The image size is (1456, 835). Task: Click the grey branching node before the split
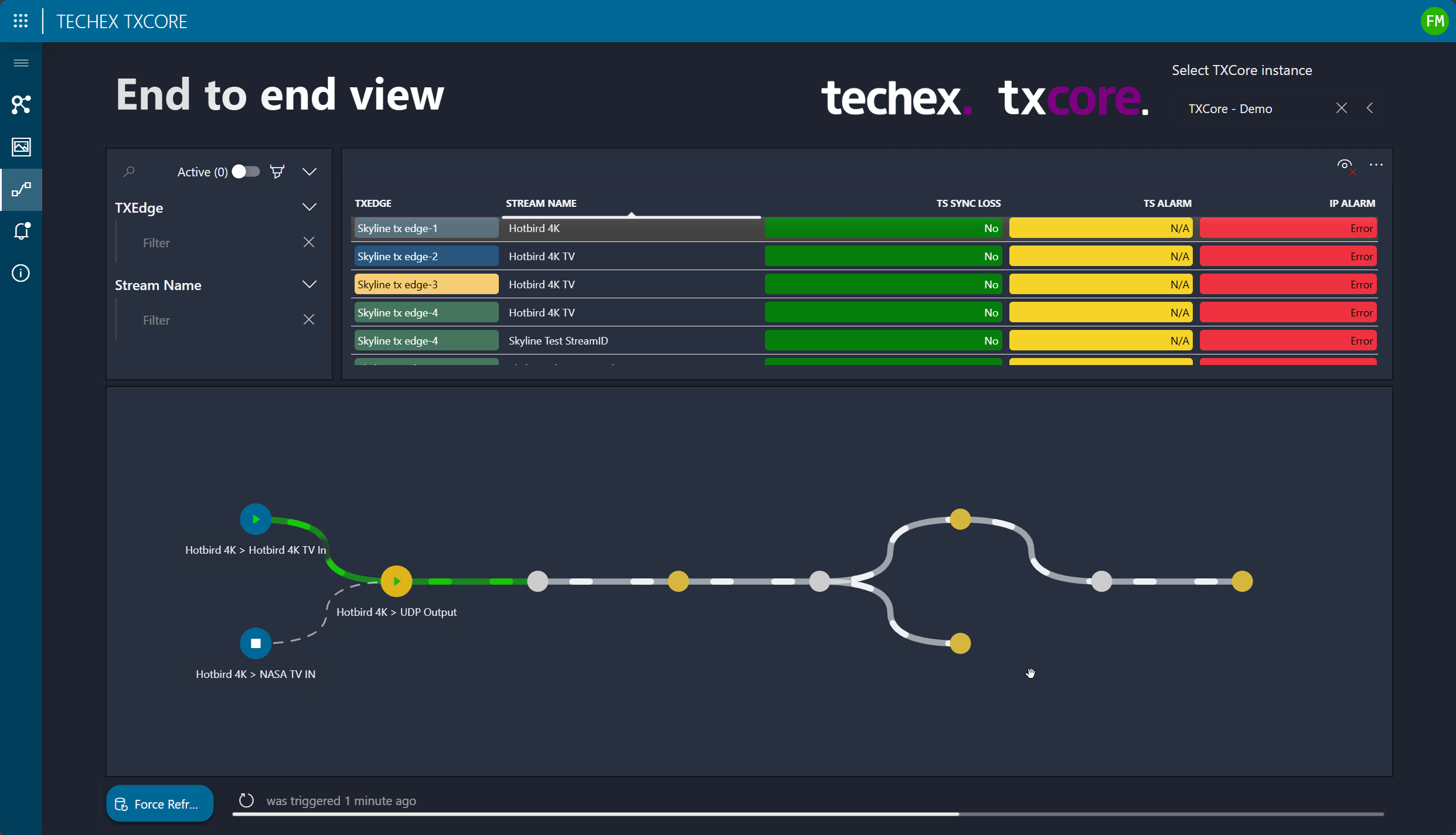point(819,581)
